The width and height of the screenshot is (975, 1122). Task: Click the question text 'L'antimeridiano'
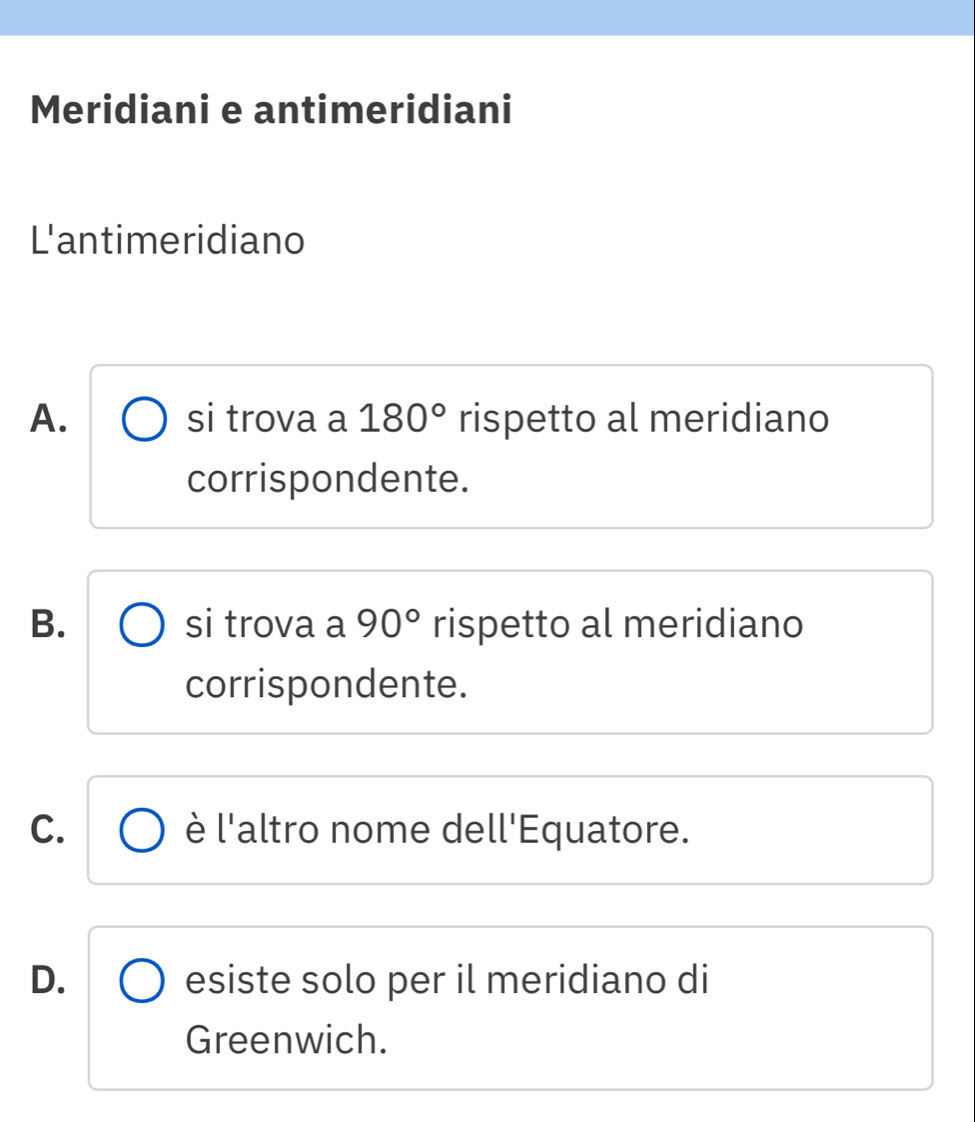[x=168, y=241]
